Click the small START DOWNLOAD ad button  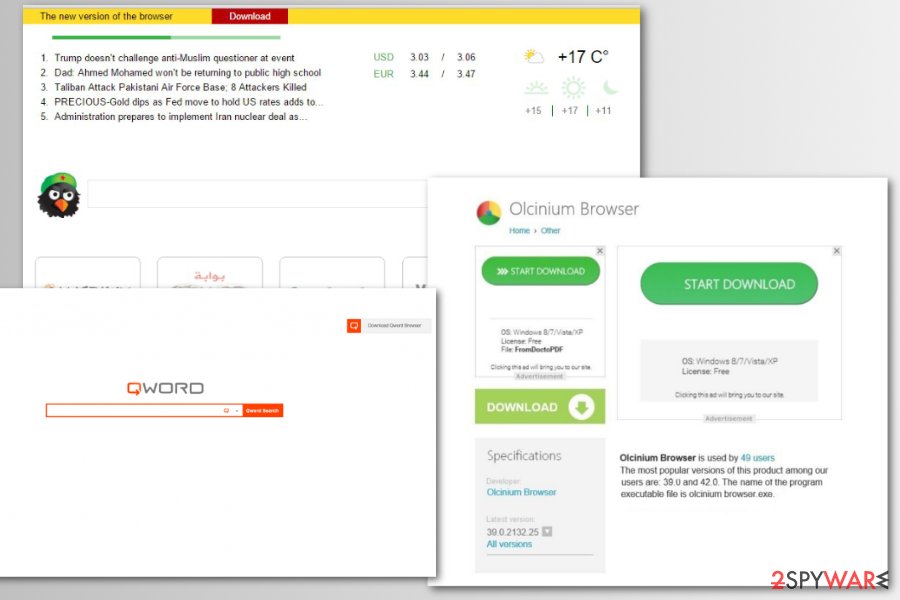click(x=541, y=271)
